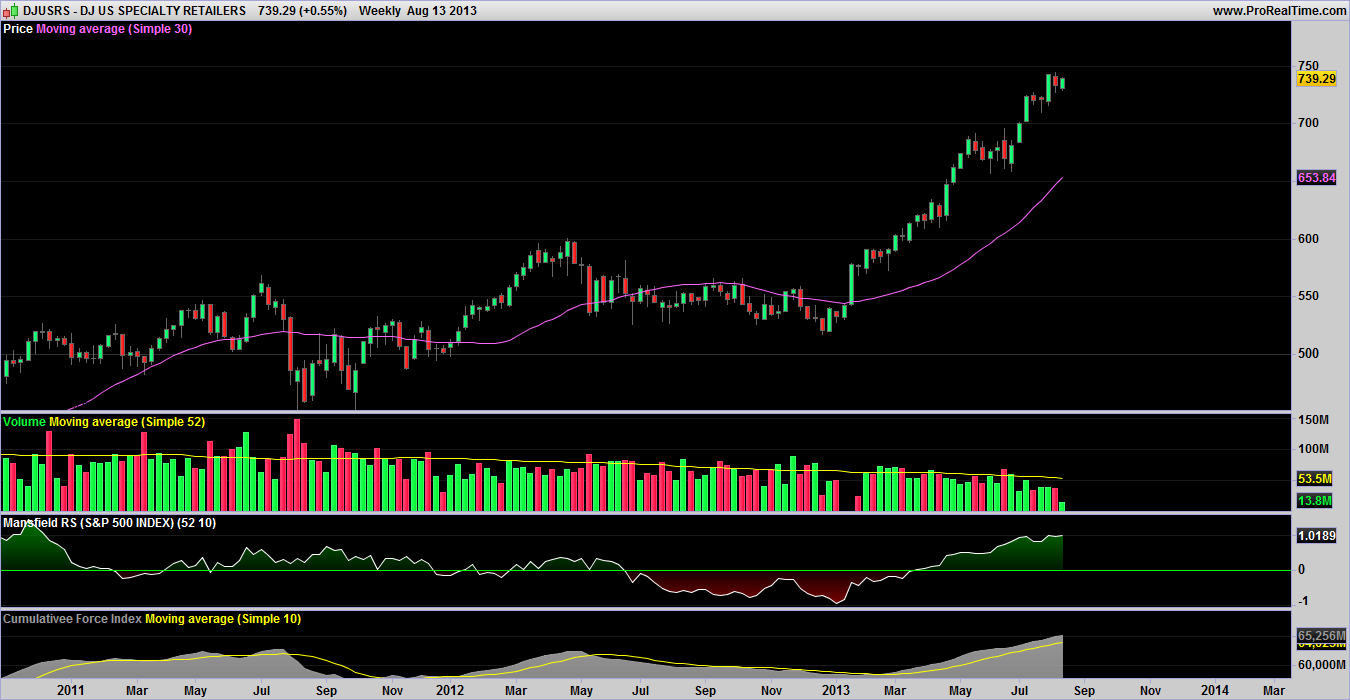This screenshot has height=700, width=1350.
Task: Click the candlestick icon beside DJUSRS title
Action: coord(10,10)
